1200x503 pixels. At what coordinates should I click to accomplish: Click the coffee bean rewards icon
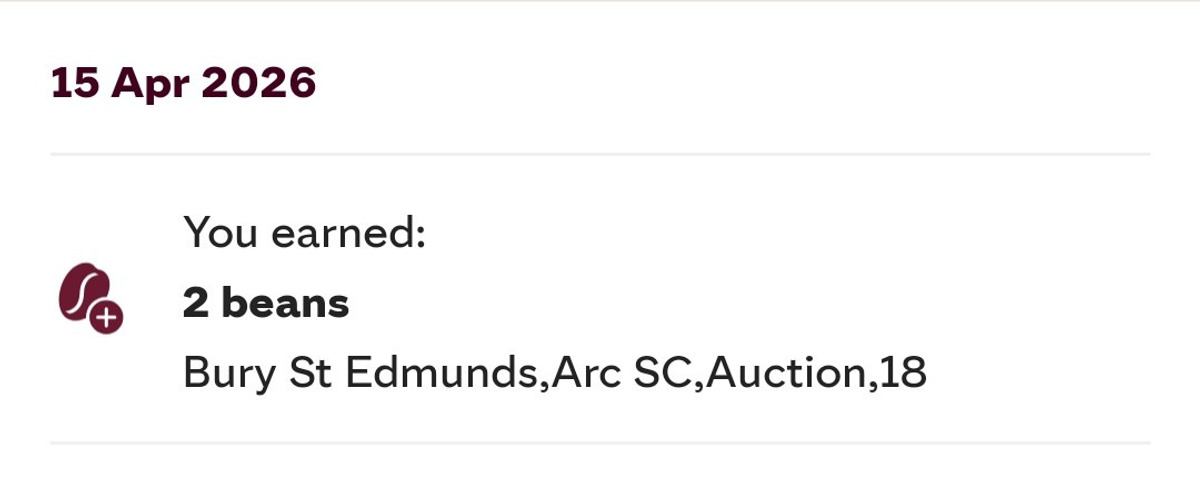coord(85,294)
